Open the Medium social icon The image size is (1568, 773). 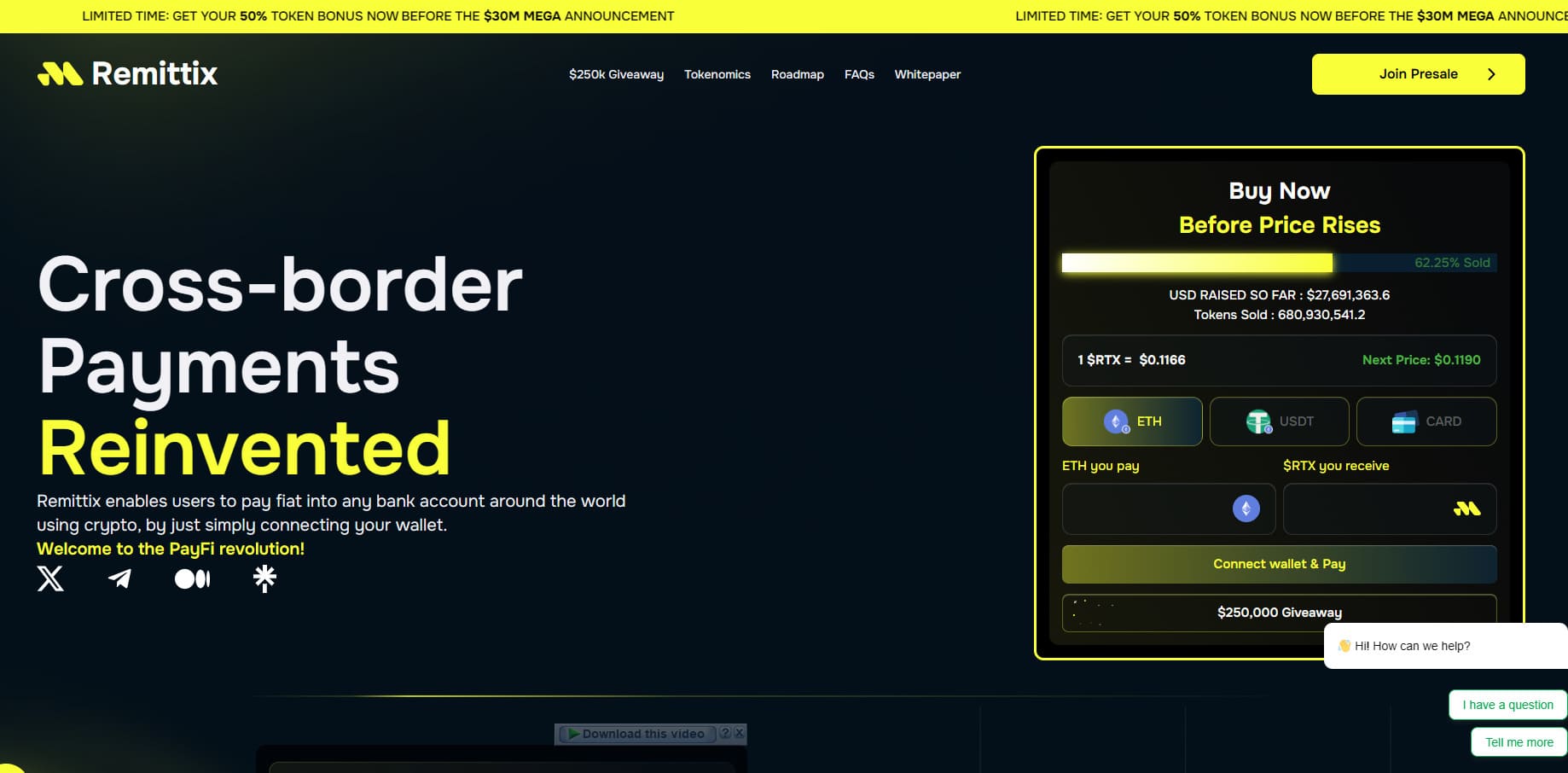tap(192, 579)
